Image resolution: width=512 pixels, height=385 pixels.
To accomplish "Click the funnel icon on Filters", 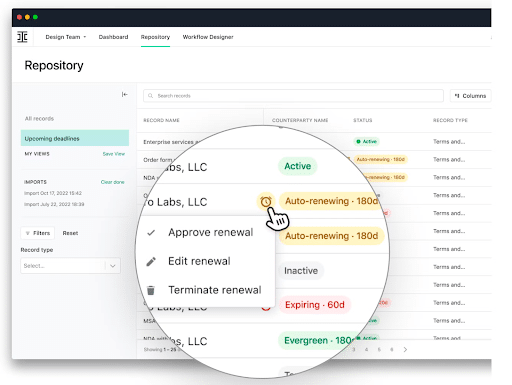I will (28, 233).
